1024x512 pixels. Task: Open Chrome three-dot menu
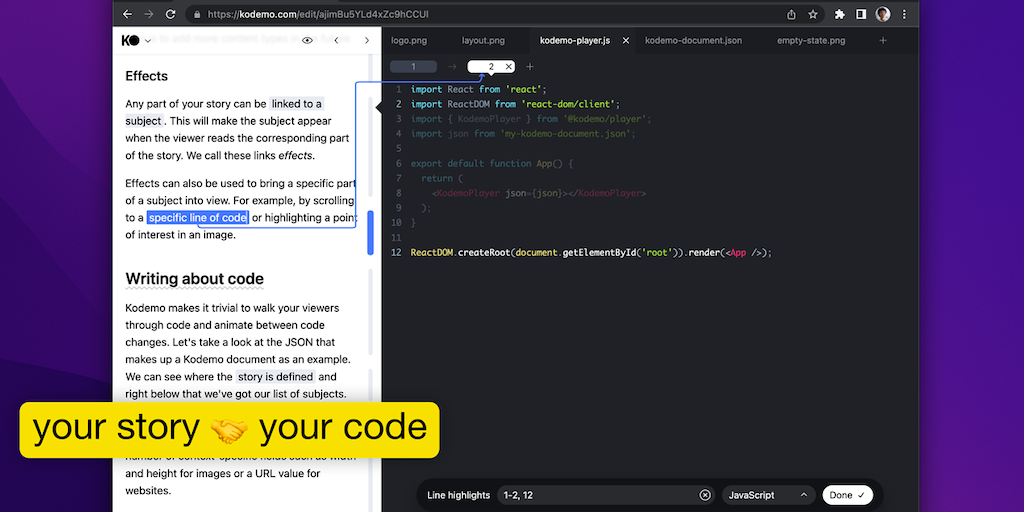pos(904,14)
